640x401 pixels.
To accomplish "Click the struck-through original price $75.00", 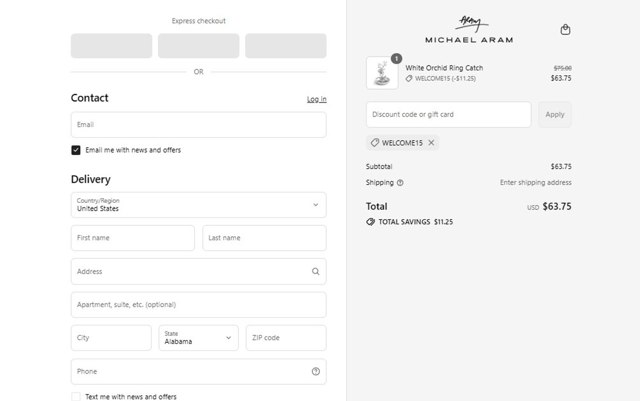I will [562, 68].
